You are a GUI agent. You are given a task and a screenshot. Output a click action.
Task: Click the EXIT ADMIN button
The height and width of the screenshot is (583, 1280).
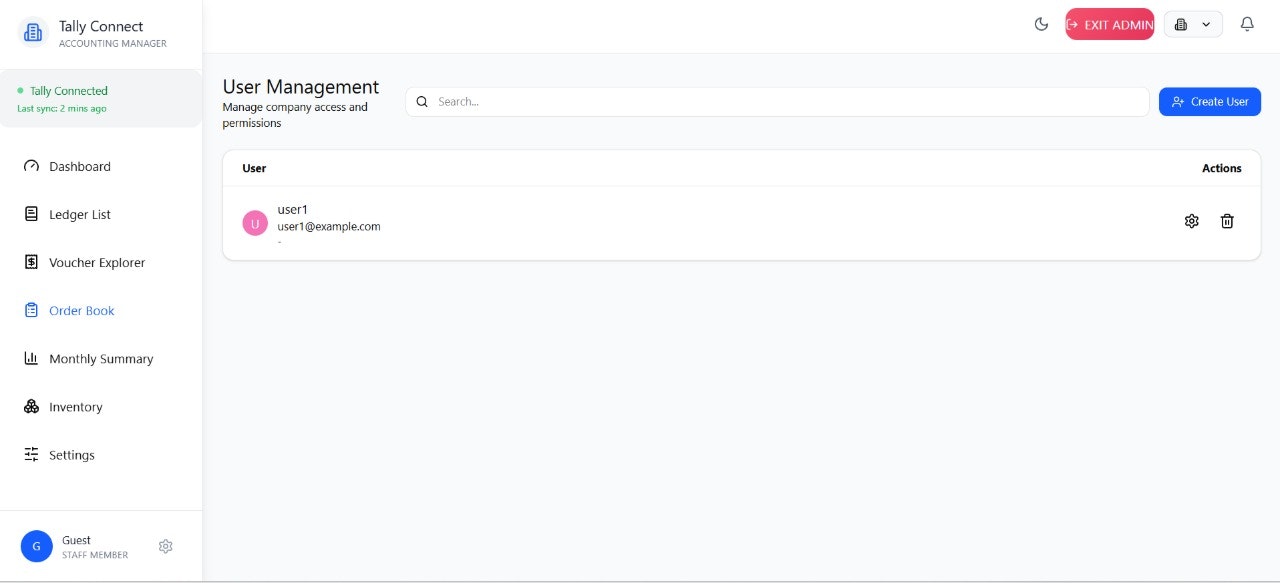point(1110,24)
